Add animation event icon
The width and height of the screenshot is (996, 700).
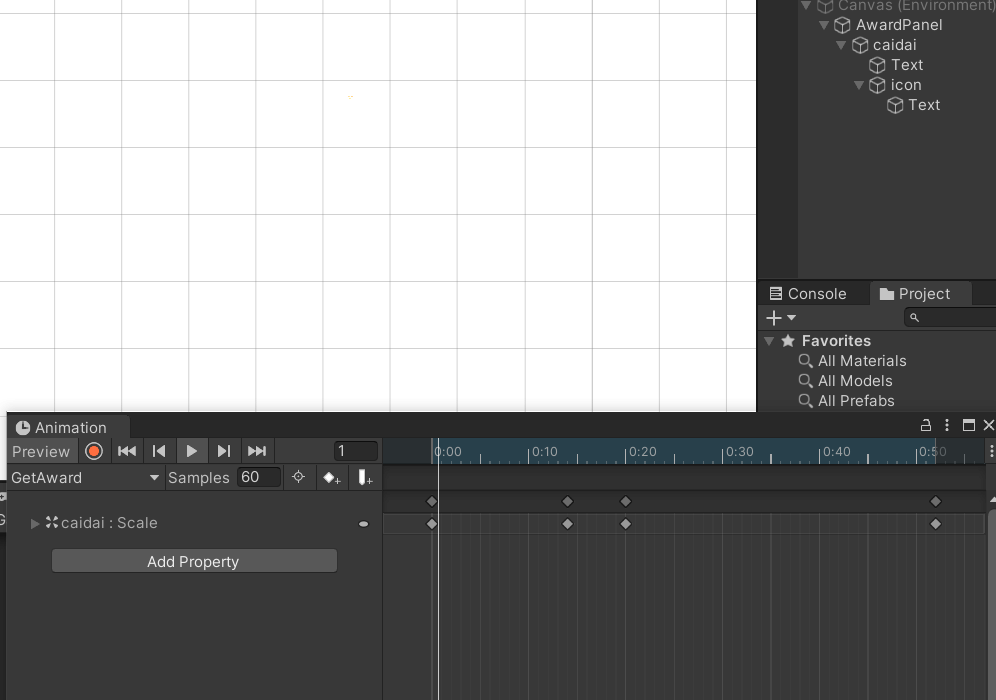(365, 478)
